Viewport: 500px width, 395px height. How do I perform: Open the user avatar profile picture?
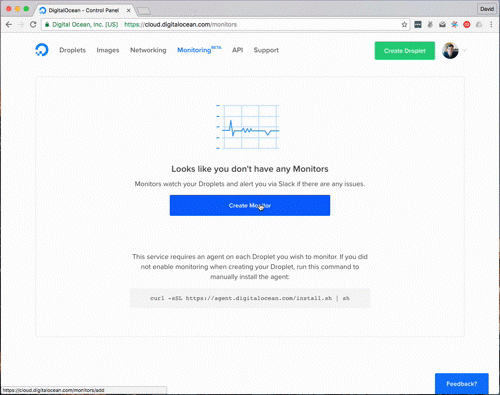450,51
